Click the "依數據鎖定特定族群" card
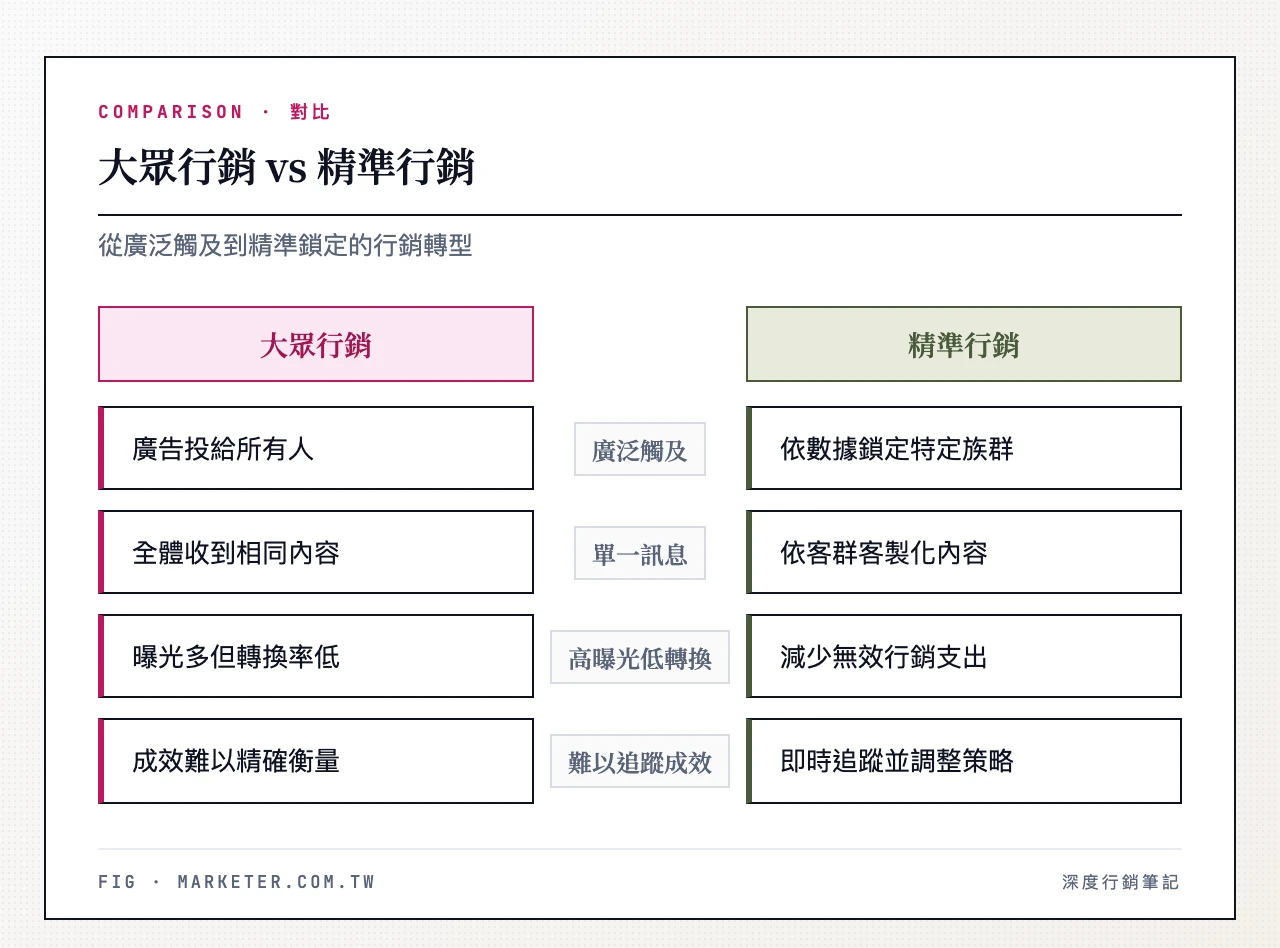The width and height of the screenshot is (1280, 948). pyautogui.click(x=964, y=448)
